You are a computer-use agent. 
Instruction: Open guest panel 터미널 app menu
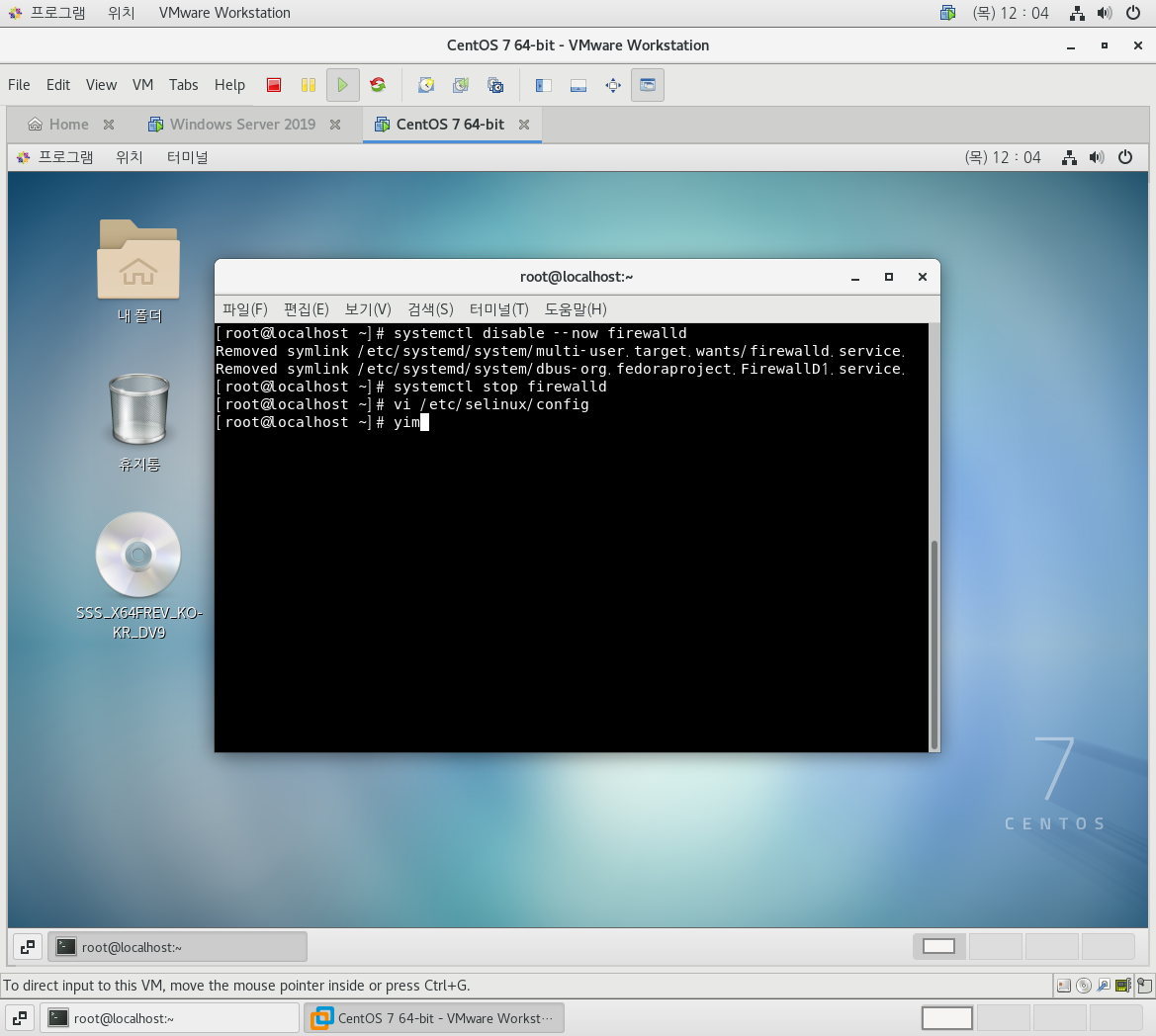187,157
